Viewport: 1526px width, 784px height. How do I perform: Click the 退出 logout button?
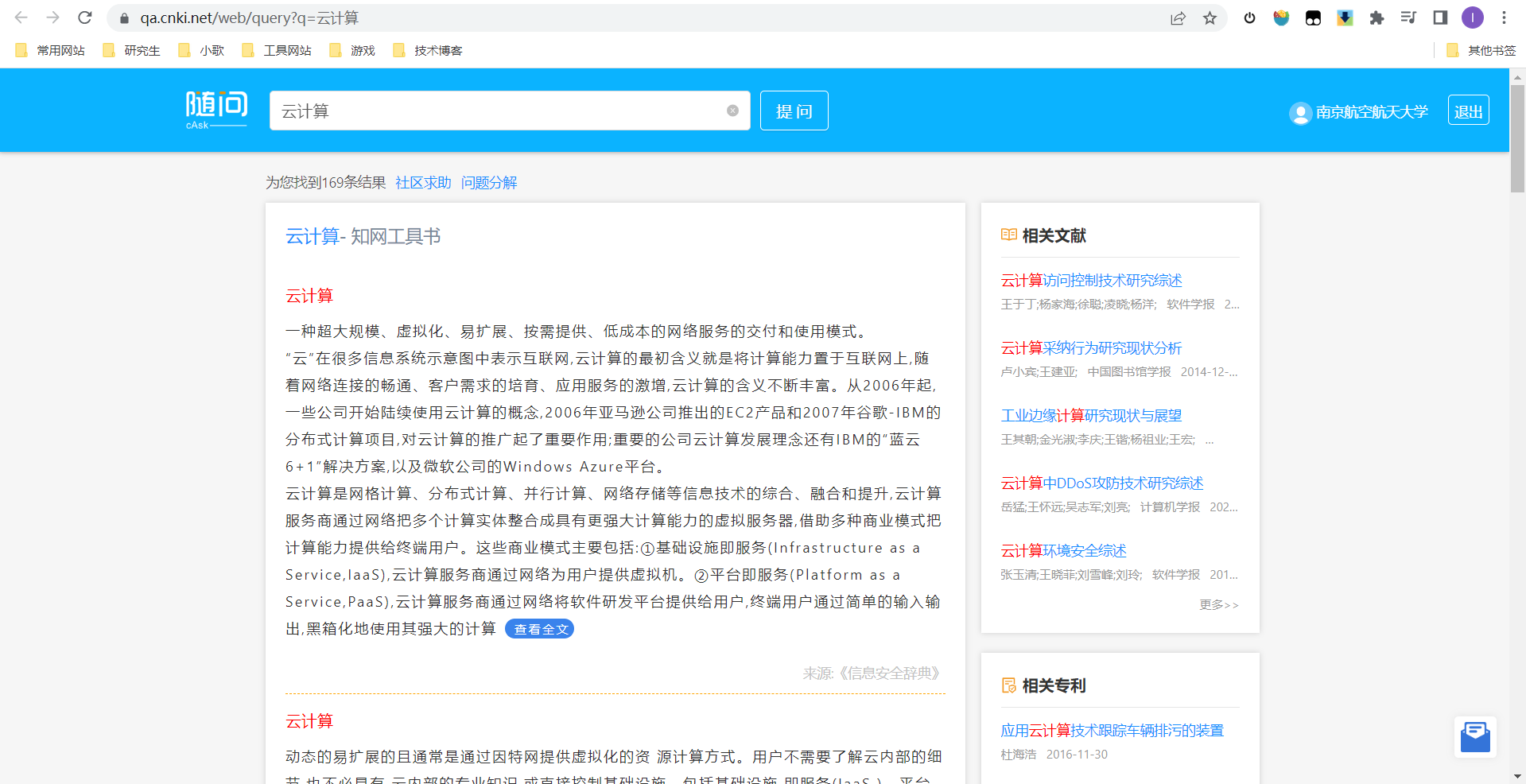[x=1468, y=111]
